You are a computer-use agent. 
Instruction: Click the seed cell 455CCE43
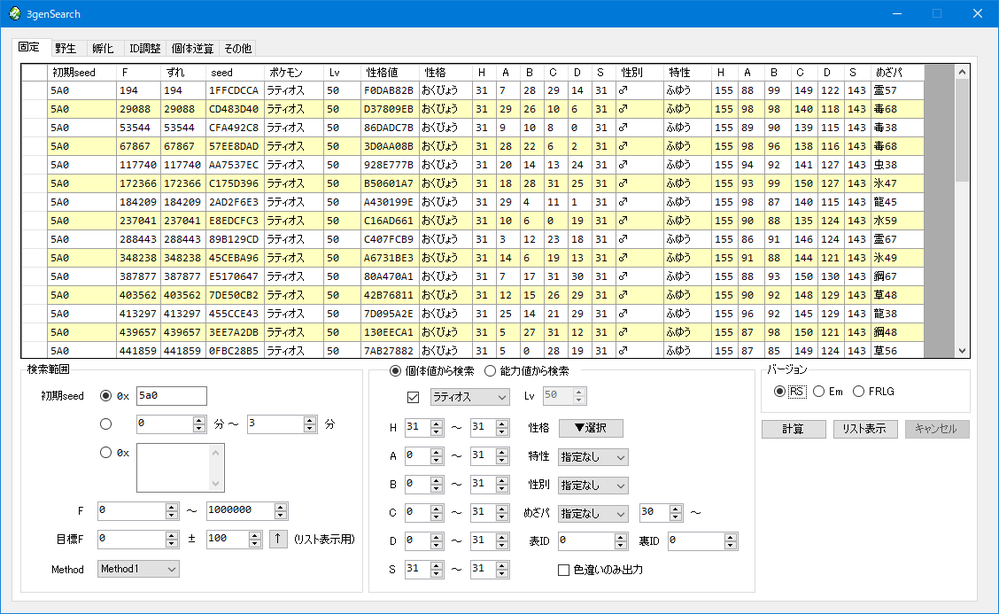(234, 314)
